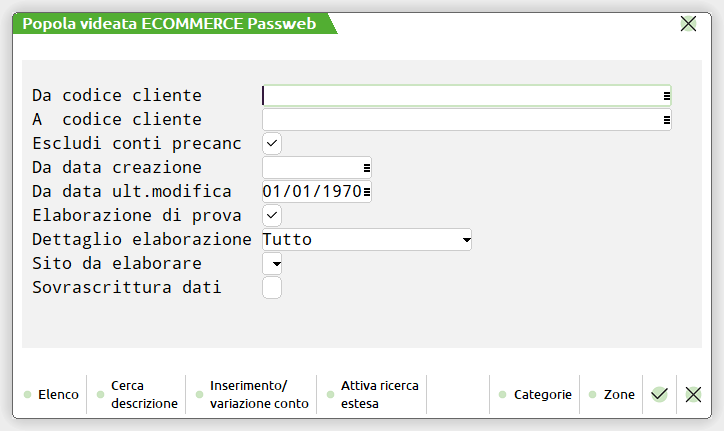Close the Popola videata ECOMMERCE window

(688, 24)
